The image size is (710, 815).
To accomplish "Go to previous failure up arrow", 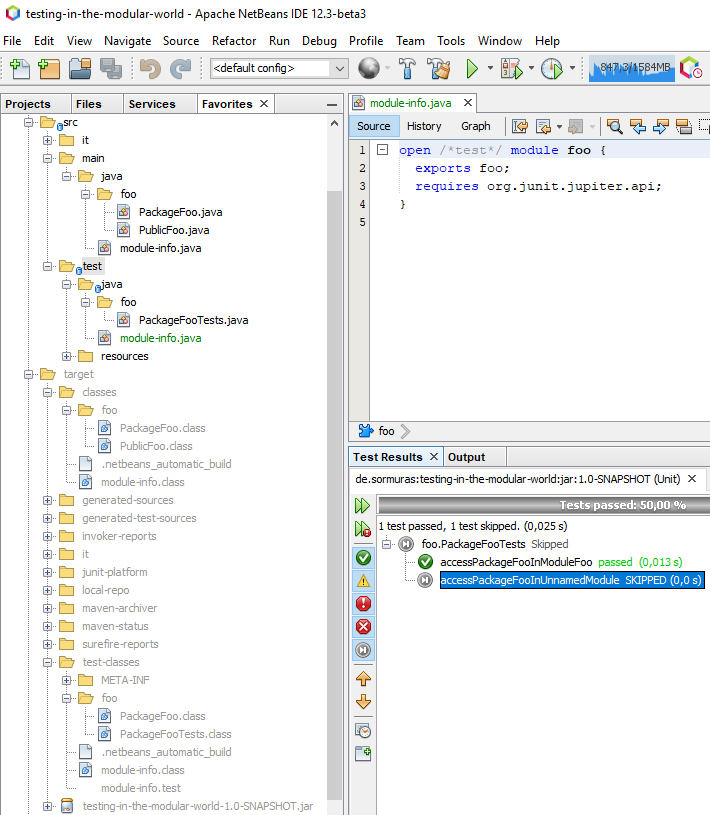I will click(x=363, y=678).
